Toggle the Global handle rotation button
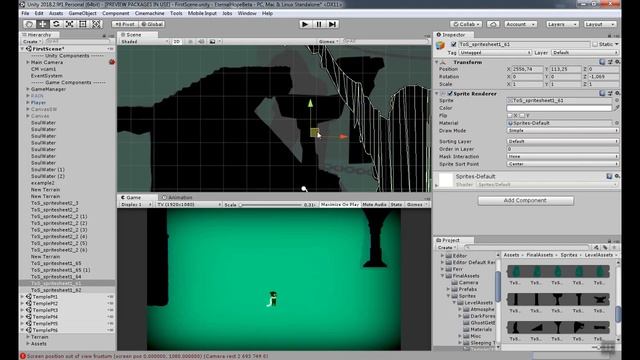This screenshot has height=360, width=640. [x=152, y=24]
